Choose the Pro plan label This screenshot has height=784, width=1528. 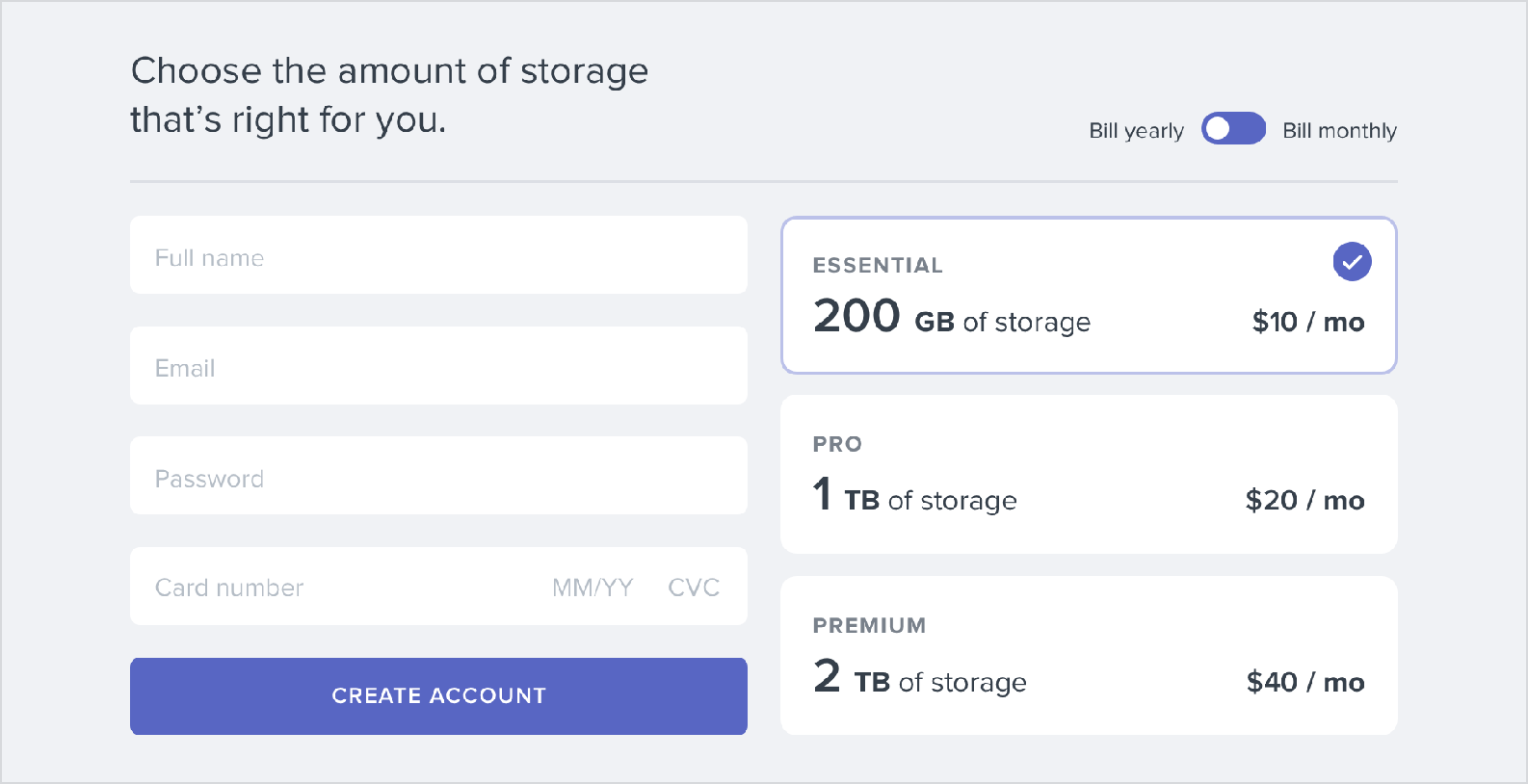pos(837,445)
